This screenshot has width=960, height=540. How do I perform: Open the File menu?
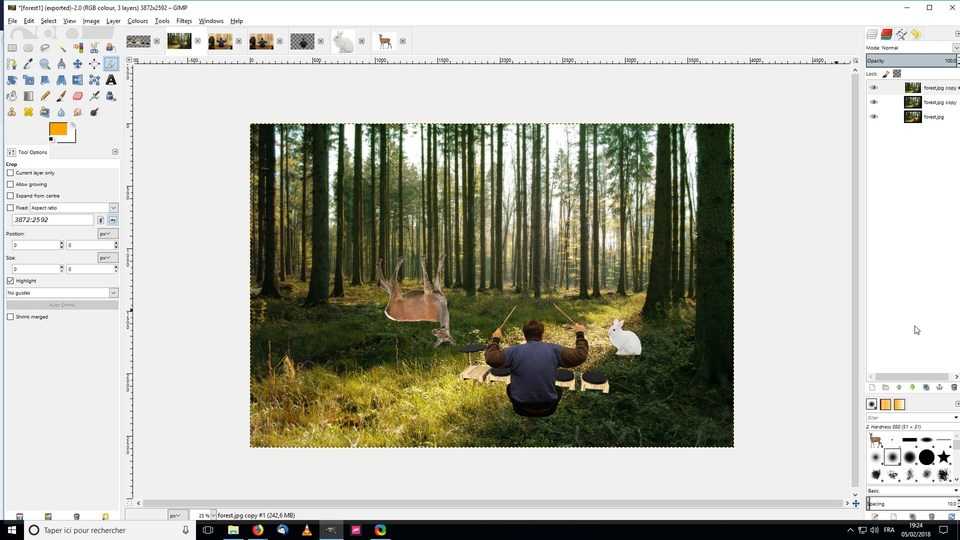click(12, 21)
